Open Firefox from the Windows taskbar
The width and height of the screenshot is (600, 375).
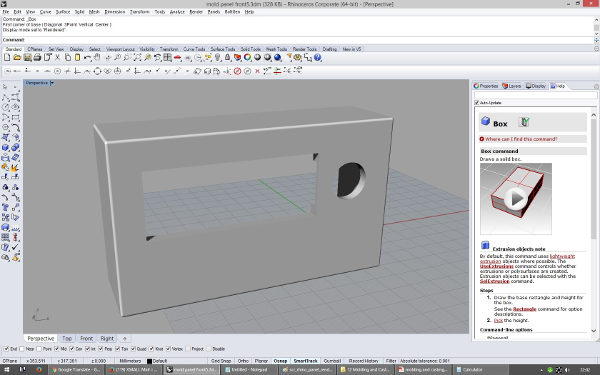pos(39,370)
